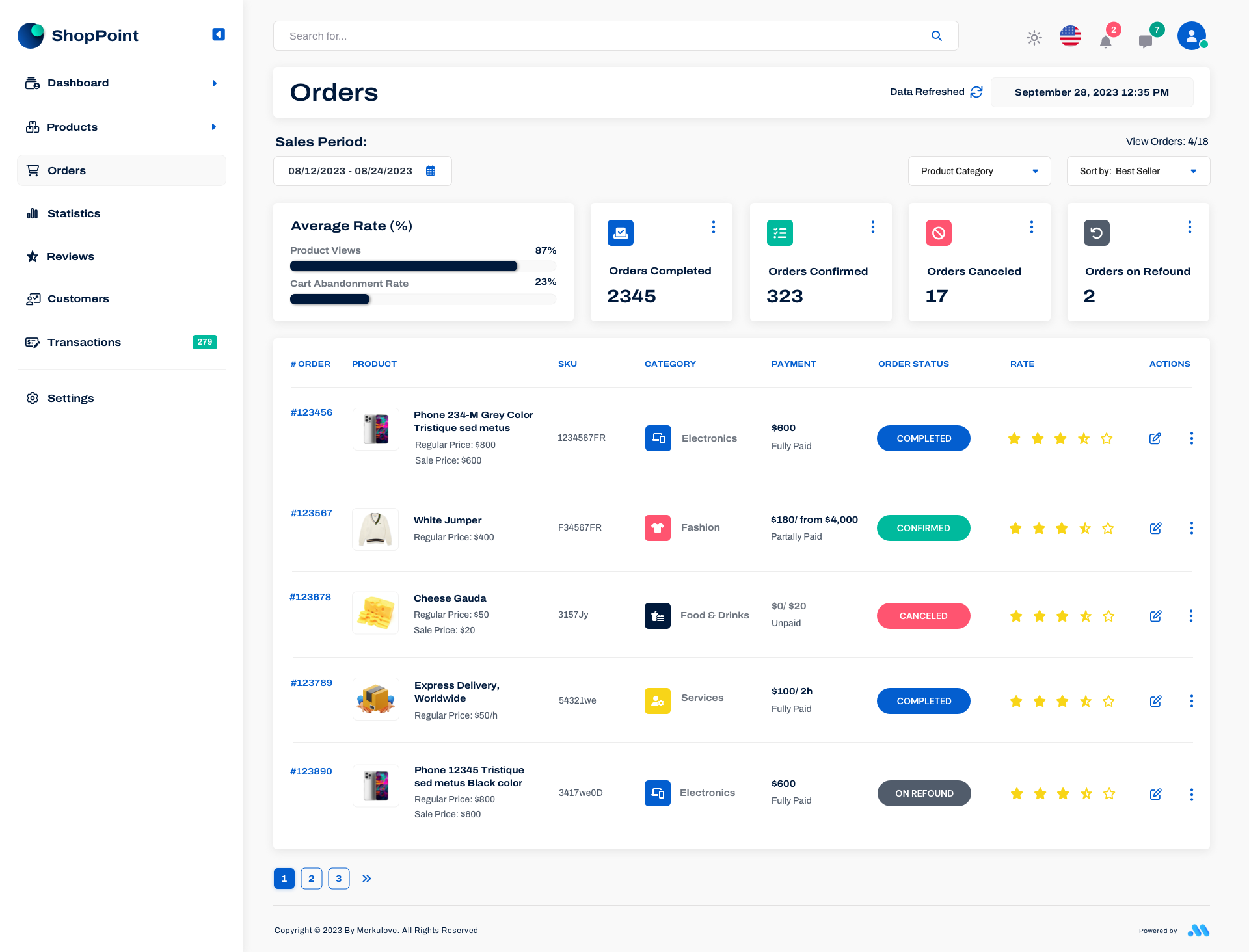1249x952 pixels.
Task: Expand the Products sidebar section
Action: (x=214, y=127)
